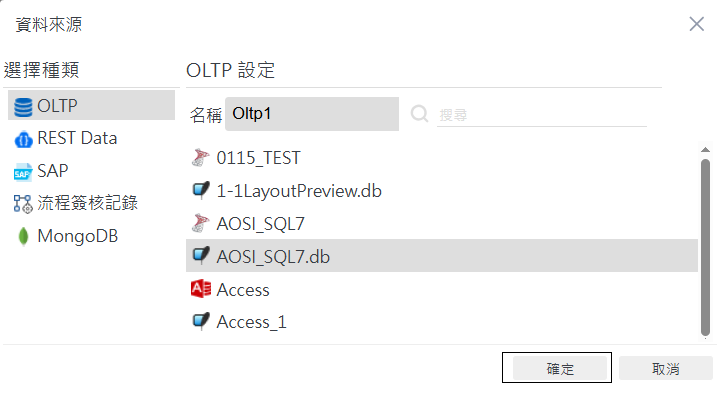Select the AOSI_SQL7.db entry

point(442,256)
